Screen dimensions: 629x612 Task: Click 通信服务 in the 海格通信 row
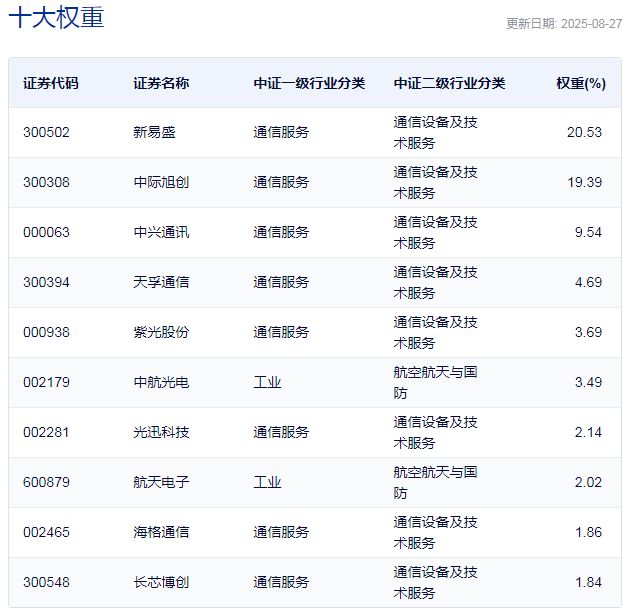coord(281,532)
